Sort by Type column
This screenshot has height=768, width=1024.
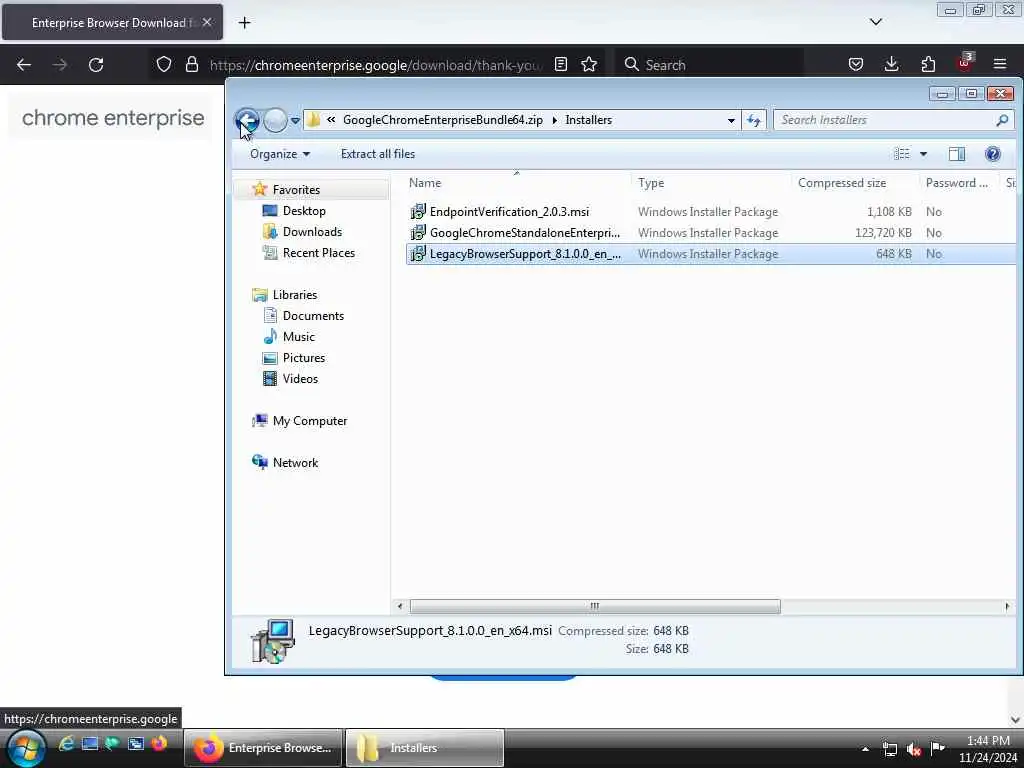click(x=650, y=184)
